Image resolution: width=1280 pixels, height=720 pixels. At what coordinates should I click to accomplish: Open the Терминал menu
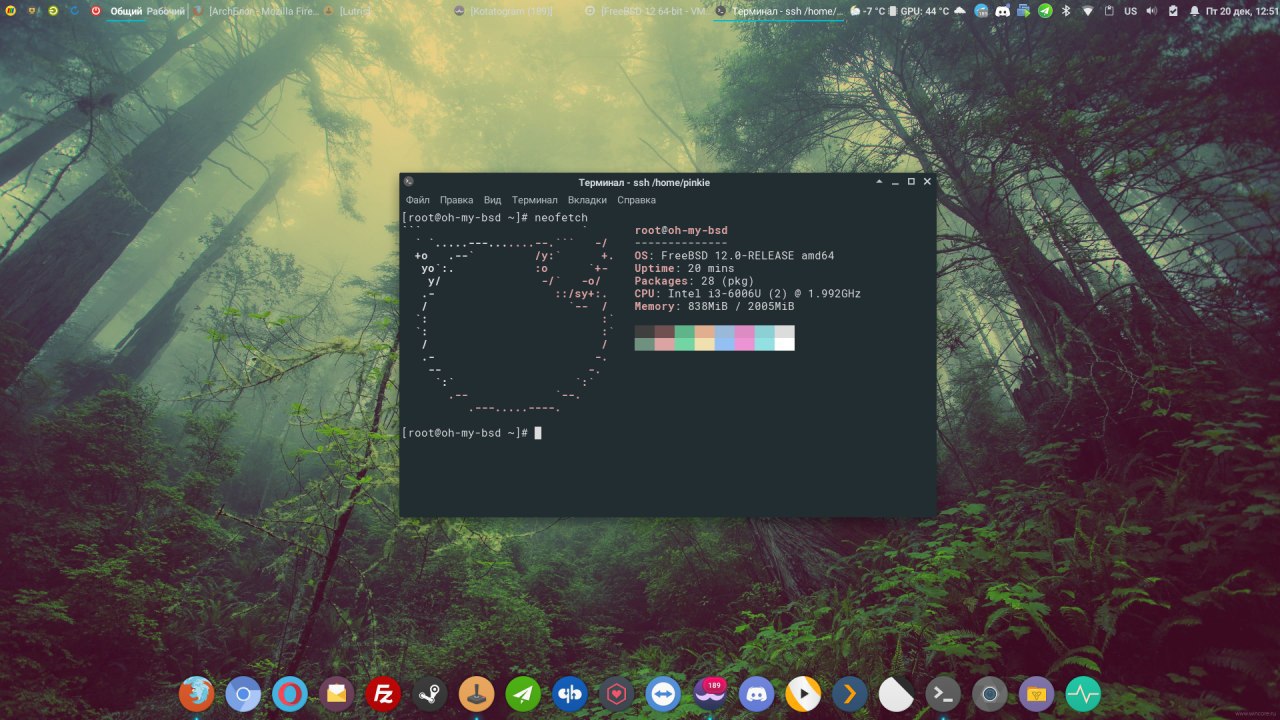[x=535, y=200]
